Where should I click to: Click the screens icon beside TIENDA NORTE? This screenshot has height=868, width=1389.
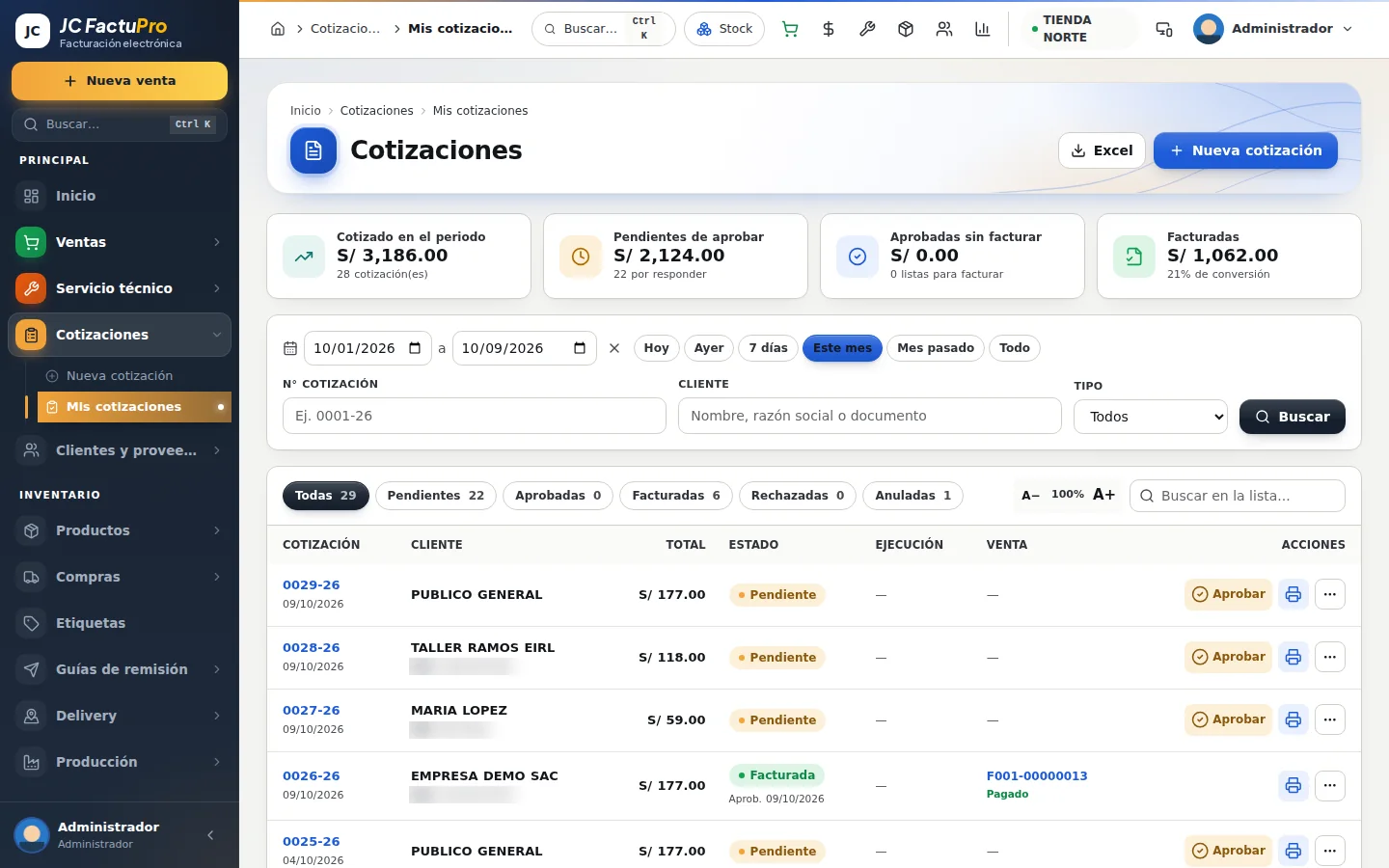coord(1164,29)
